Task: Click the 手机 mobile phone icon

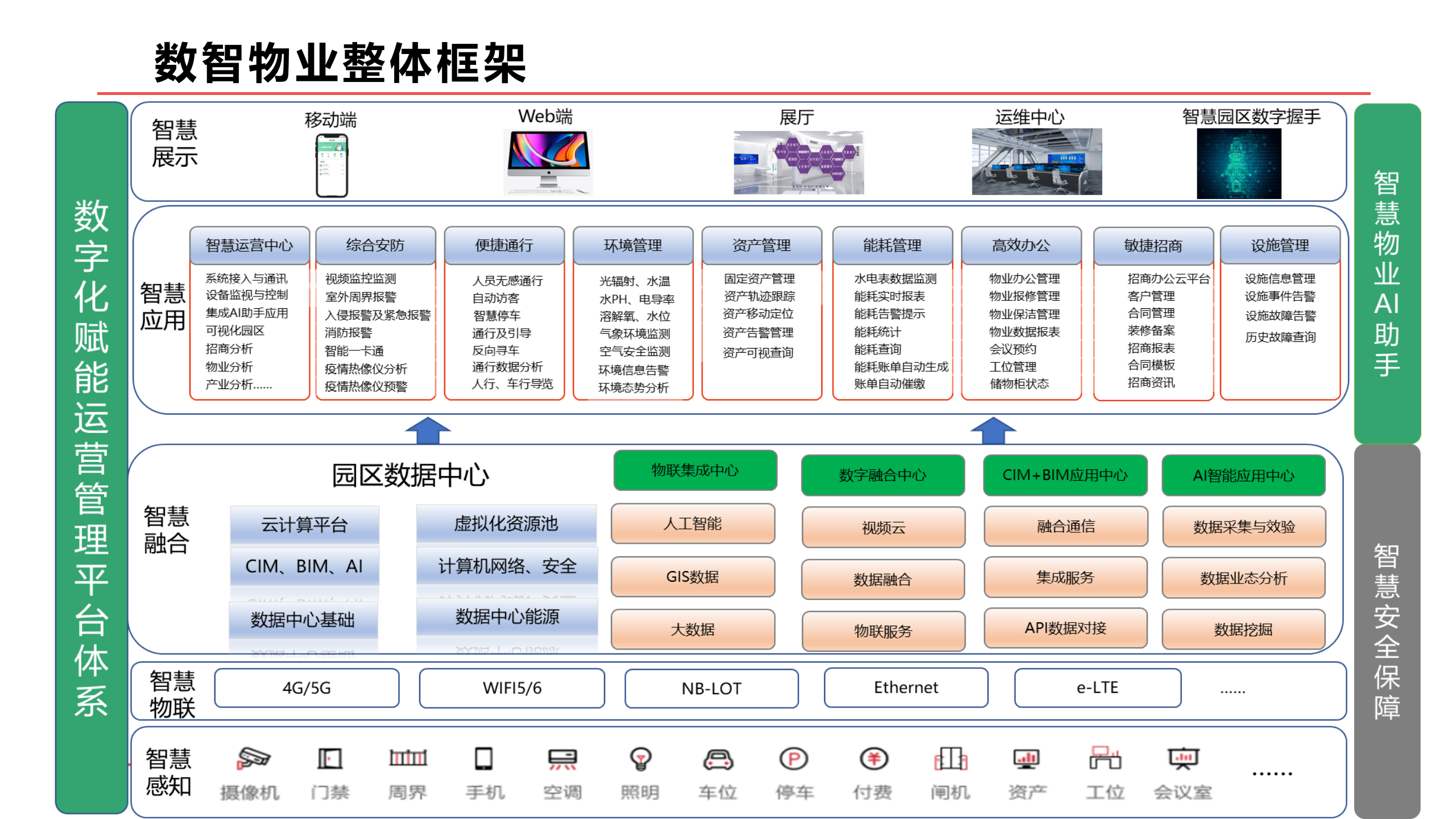Action: pyautogui.click(x=484, y=758)
